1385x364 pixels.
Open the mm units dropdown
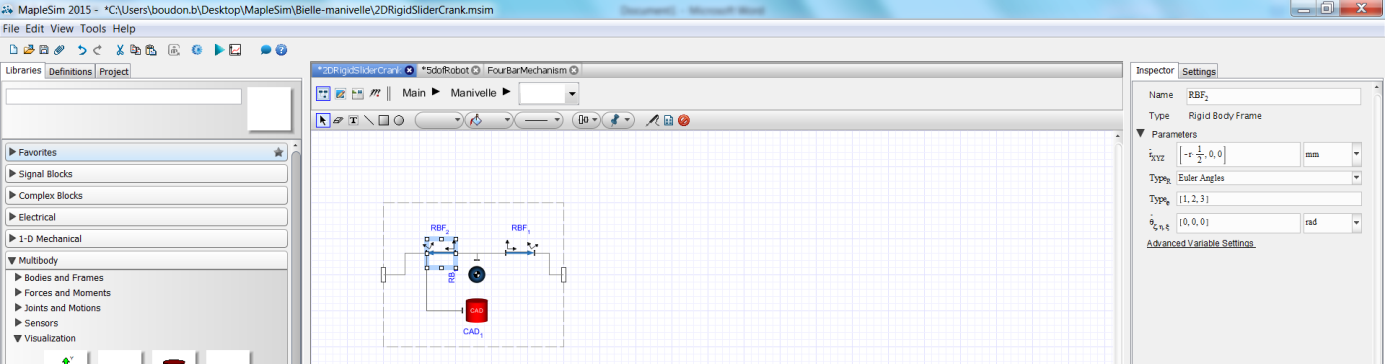tap(1333, 155)
